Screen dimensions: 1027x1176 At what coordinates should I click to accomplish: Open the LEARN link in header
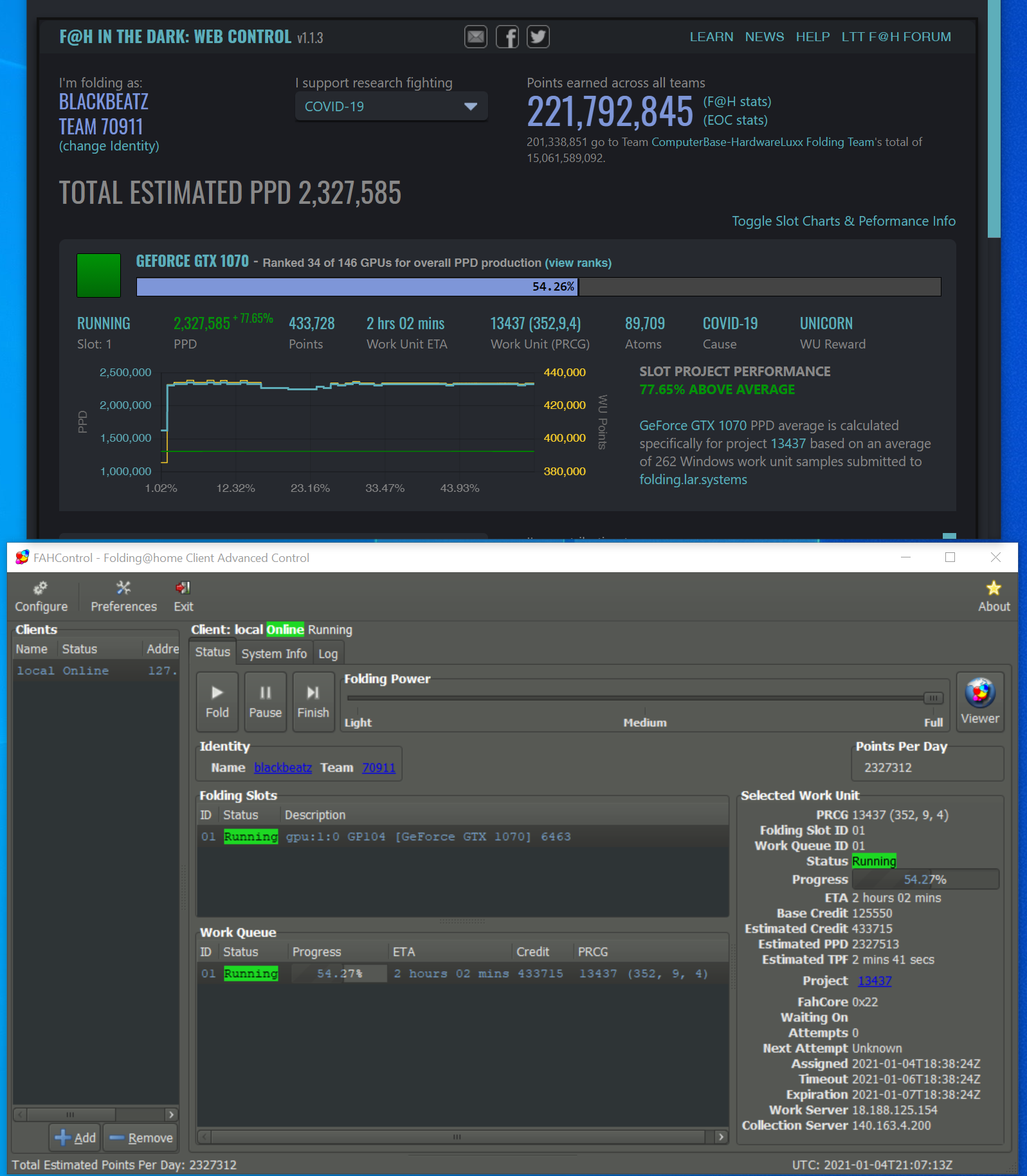(x=711, y=37)
